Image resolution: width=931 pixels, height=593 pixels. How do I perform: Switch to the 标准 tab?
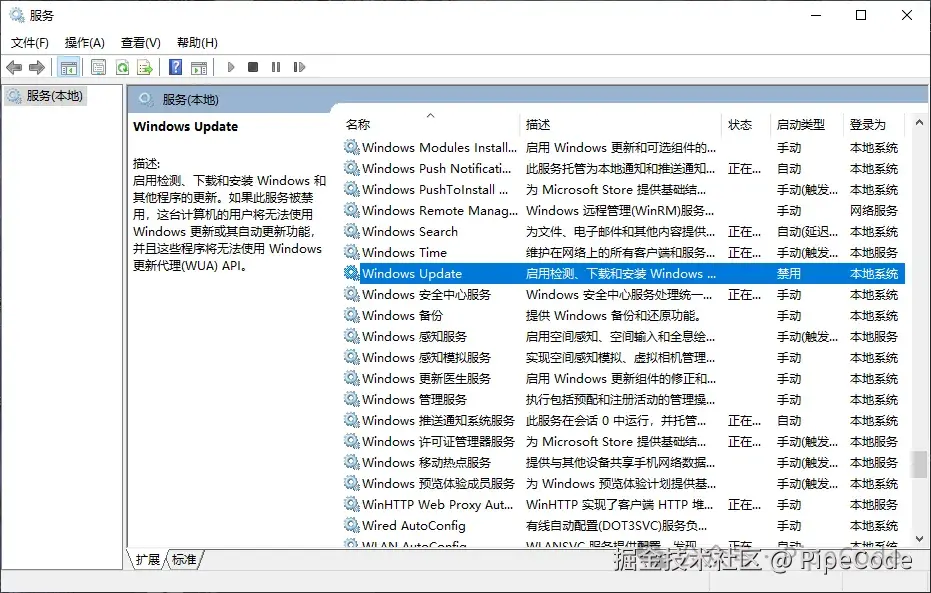coord(184,559)
